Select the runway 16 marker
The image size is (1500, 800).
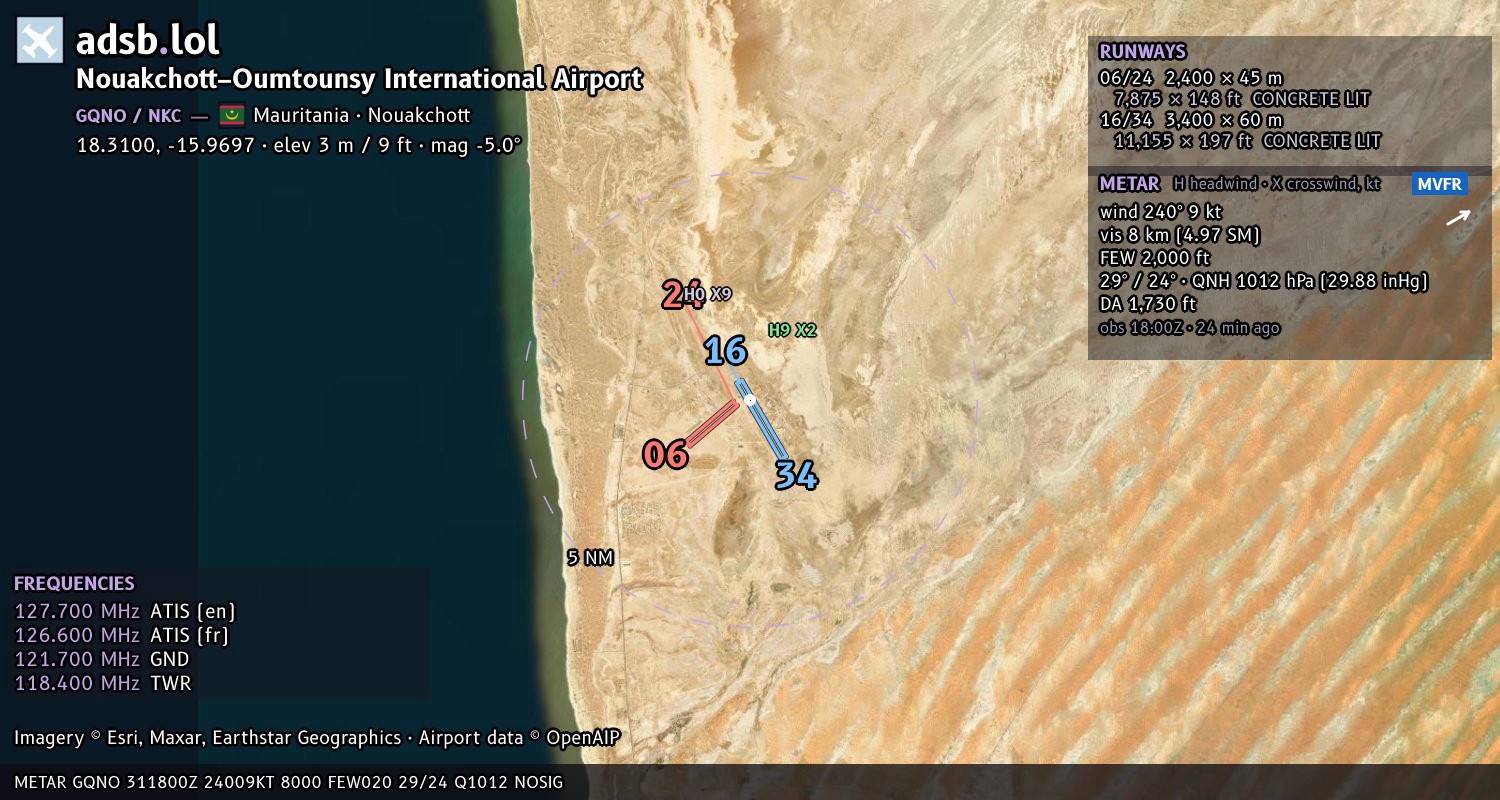725,351
